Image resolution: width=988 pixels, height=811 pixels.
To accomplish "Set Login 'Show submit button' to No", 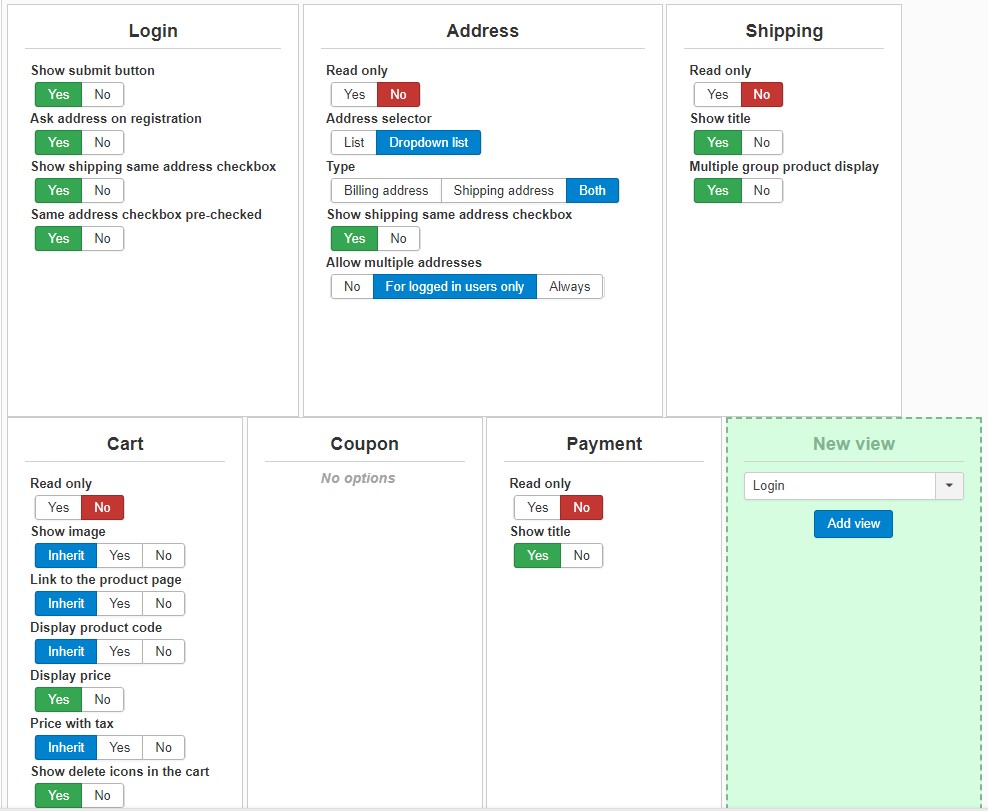I will tap(103, 94).
